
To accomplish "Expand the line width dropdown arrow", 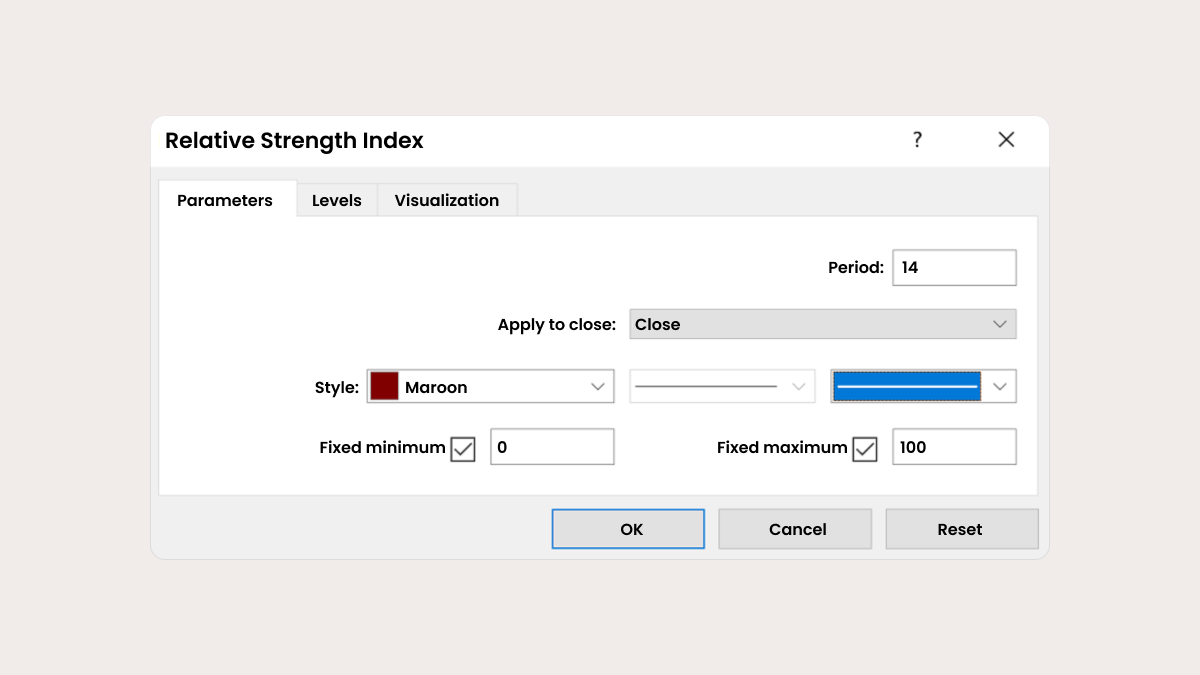I will (x=1000, y=386).
